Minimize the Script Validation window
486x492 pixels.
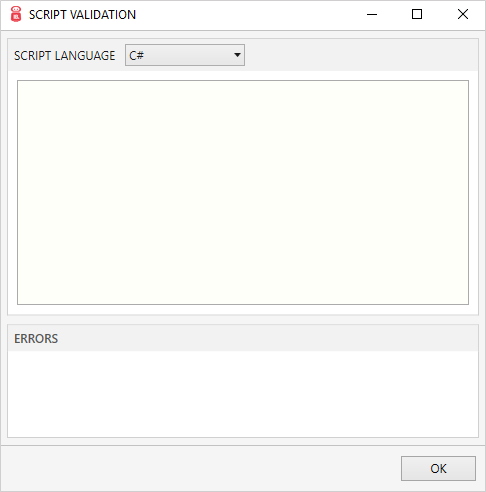[372, 14]
